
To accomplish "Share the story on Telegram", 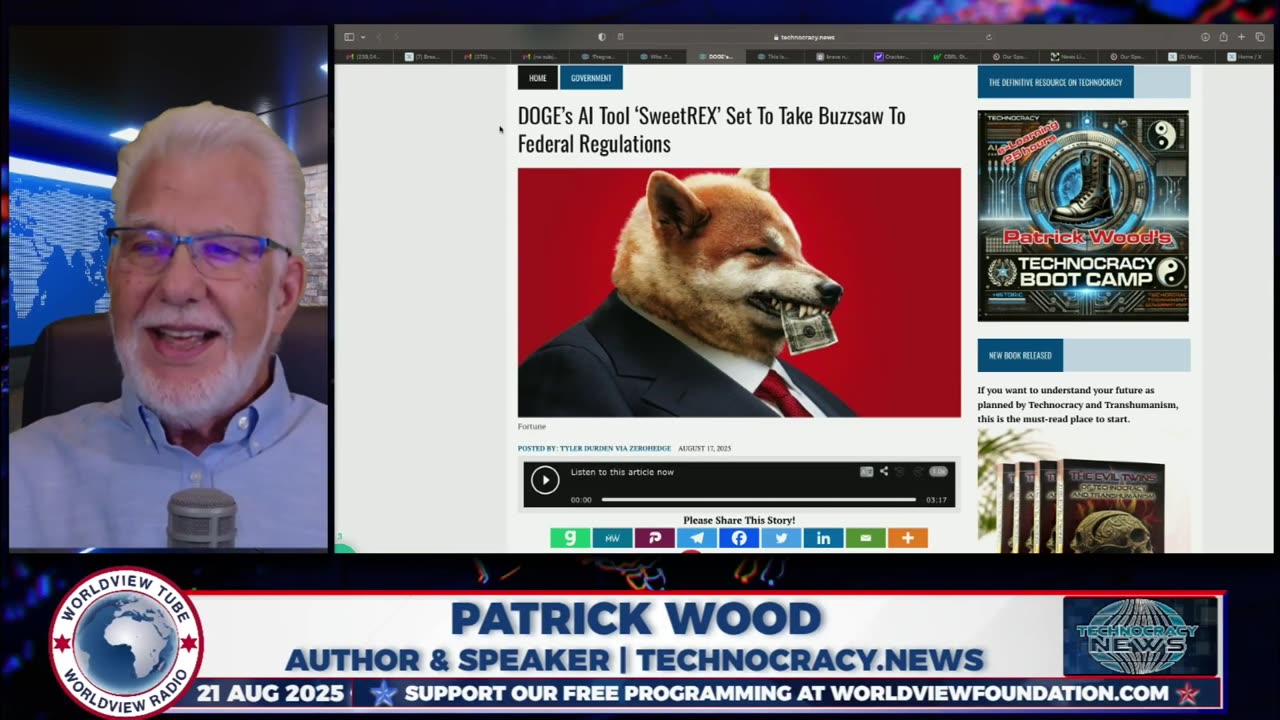I will (x=697, y=538).
